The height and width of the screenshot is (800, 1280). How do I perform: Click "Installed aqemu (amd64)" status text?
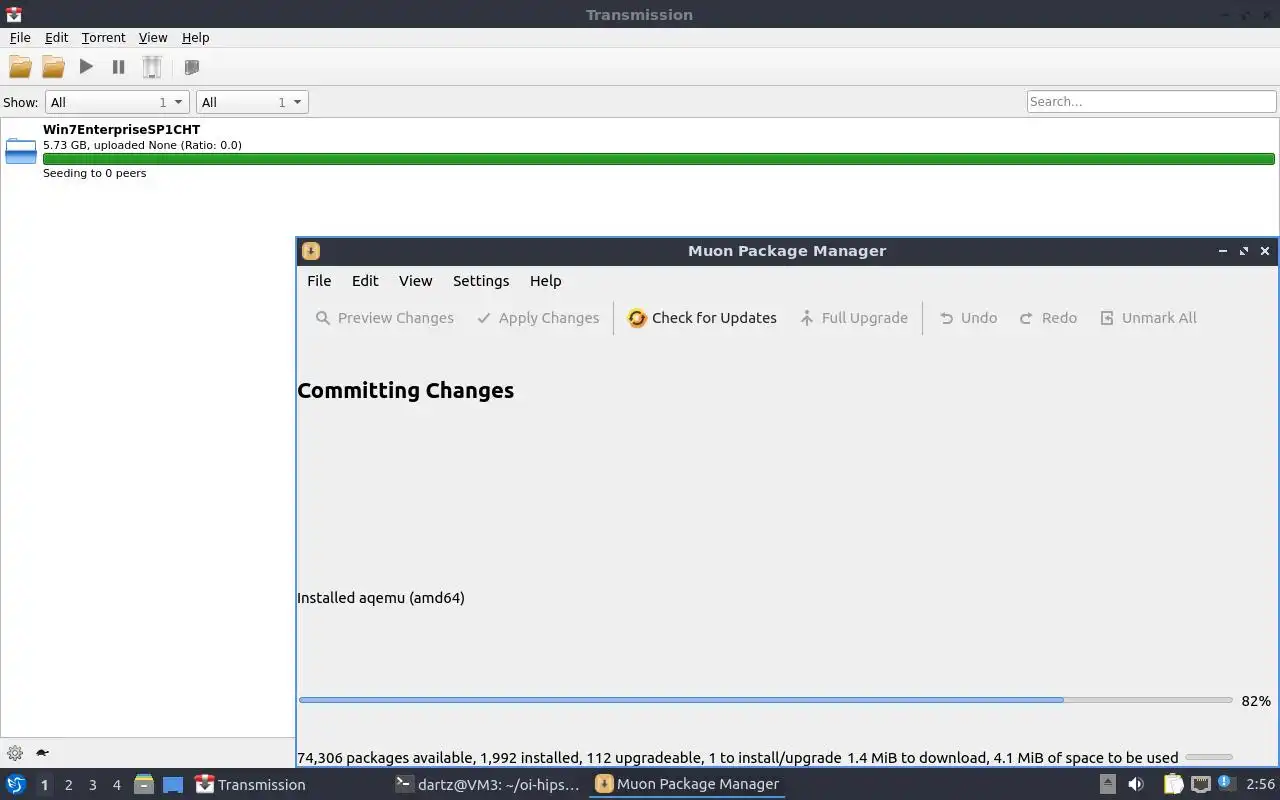pos(381,598)
